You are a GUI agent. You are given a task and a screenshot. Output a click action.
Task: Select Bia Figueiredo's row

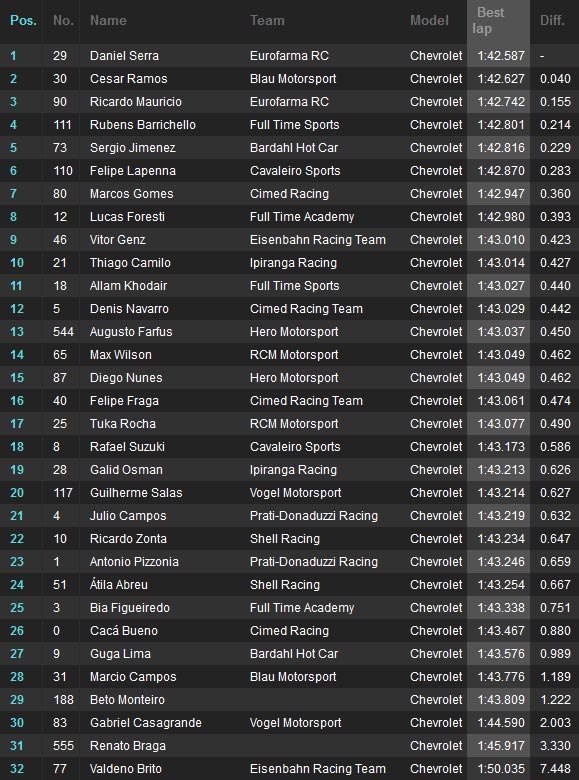coord(290,608)
